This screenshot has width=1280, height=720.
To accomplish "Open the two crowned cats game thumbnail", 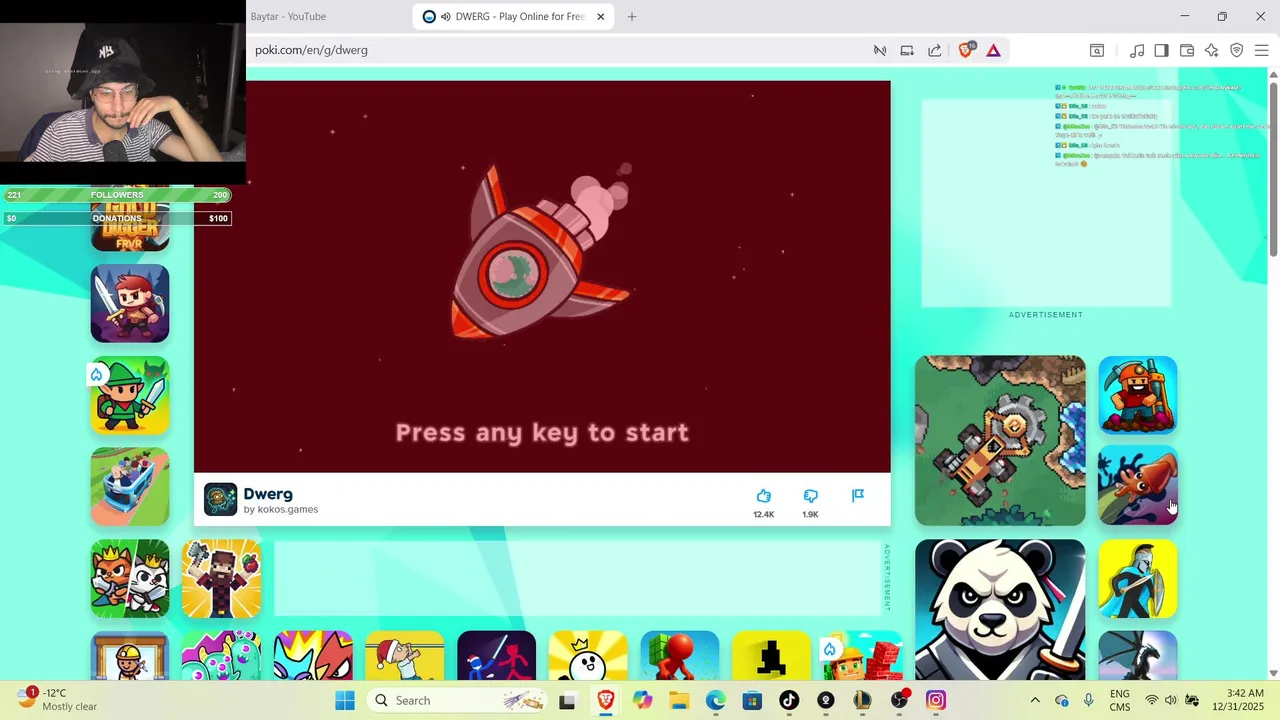I will (130, 579).
